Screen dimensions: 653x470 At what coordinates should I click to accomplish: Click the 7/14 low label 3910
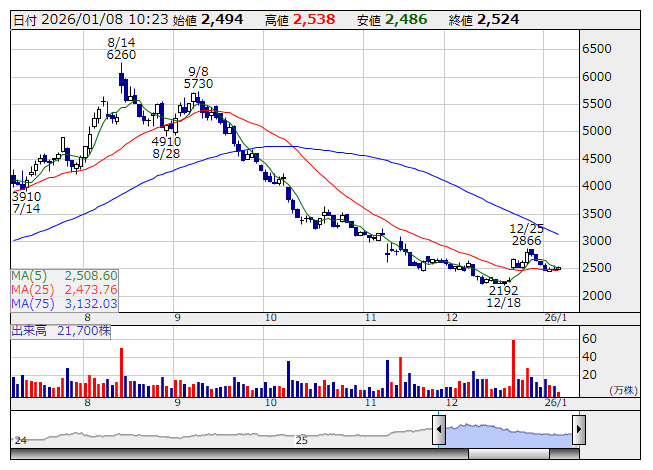click(26, 196)
